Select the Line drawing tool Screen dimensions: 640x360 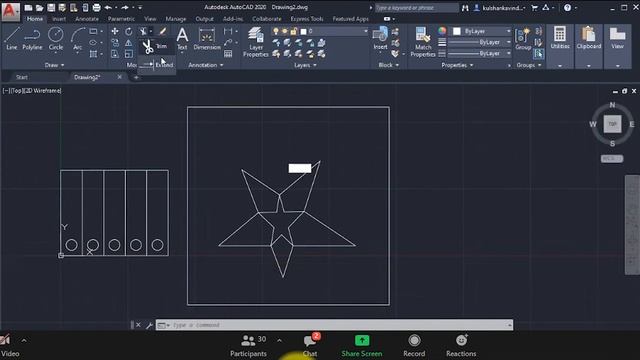11,39
